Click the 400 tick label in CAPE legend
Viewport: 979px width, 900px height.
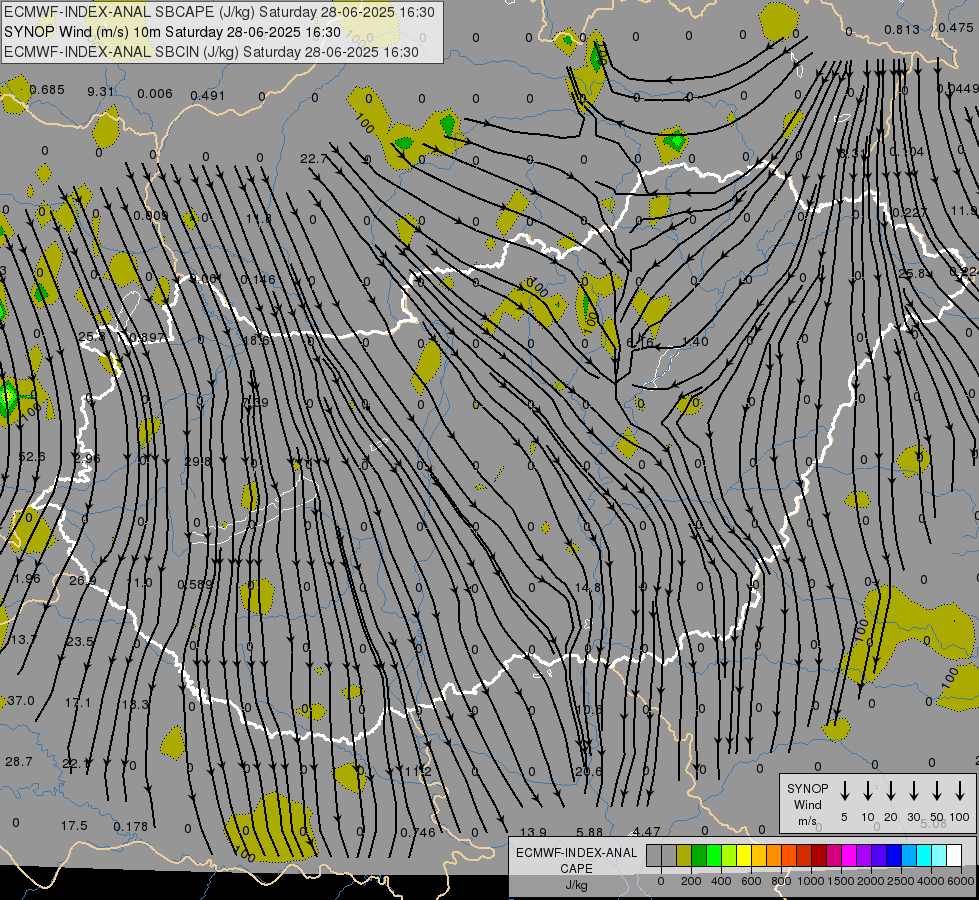coord(721,881)
